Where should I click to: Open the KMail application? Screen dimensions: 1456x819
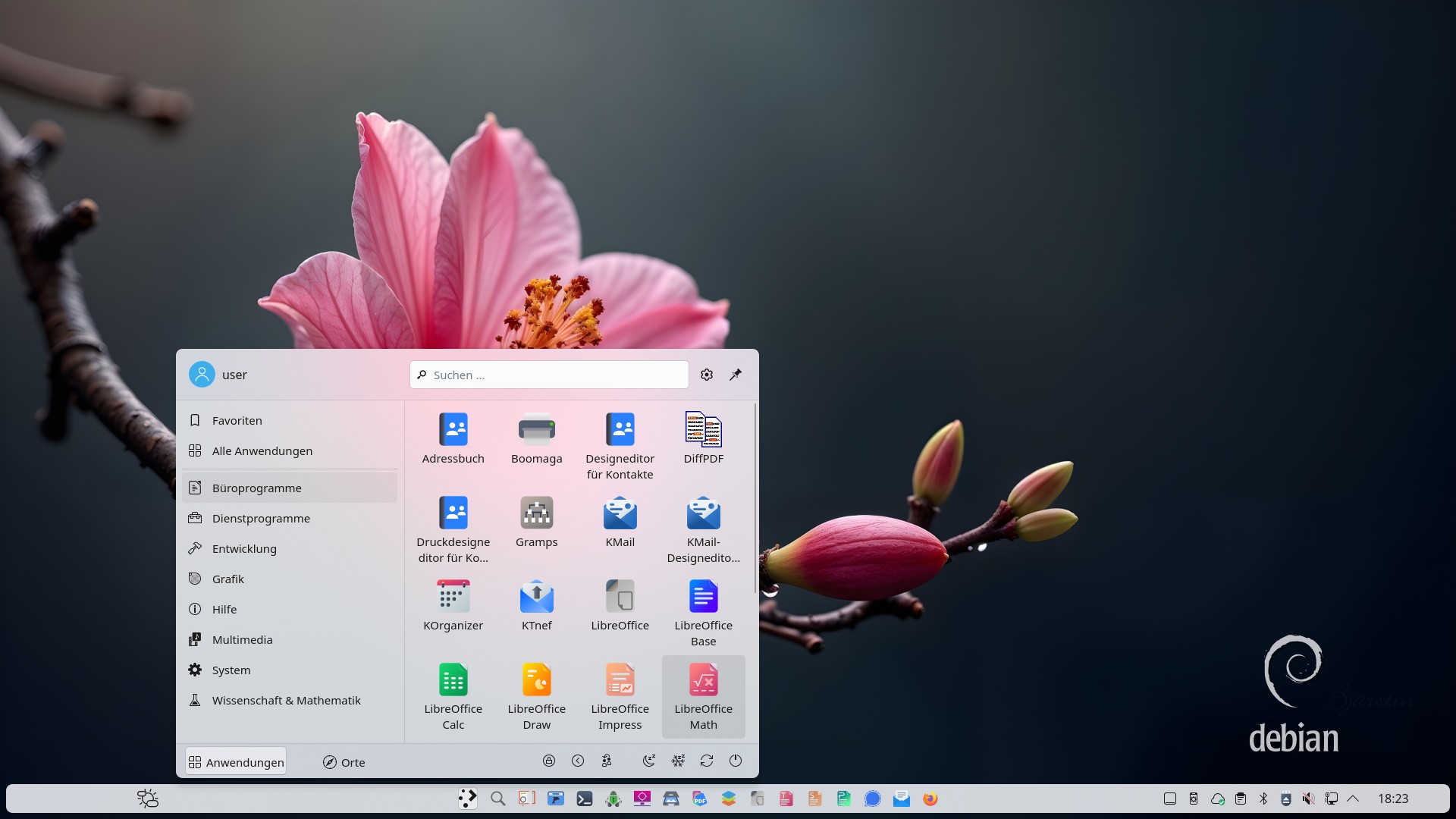click(620, 530)
